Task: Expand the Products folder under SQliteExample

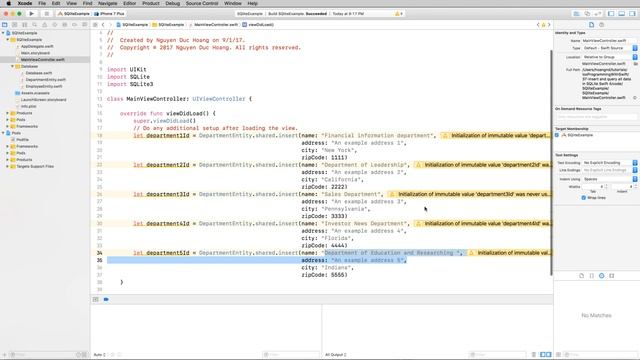Action: click(x=8, y=113)
